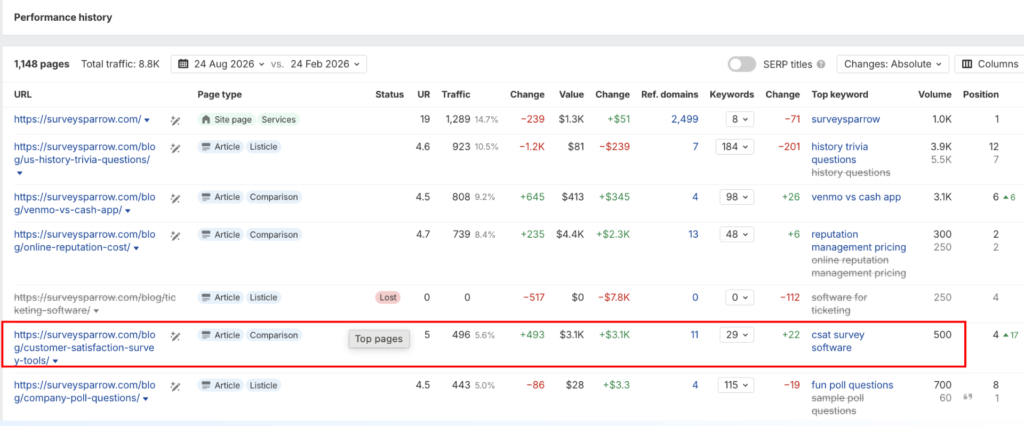Click the inspect icon for homepage row
The width and height of the screenshot is (1024, 426).
pos(175,120)
